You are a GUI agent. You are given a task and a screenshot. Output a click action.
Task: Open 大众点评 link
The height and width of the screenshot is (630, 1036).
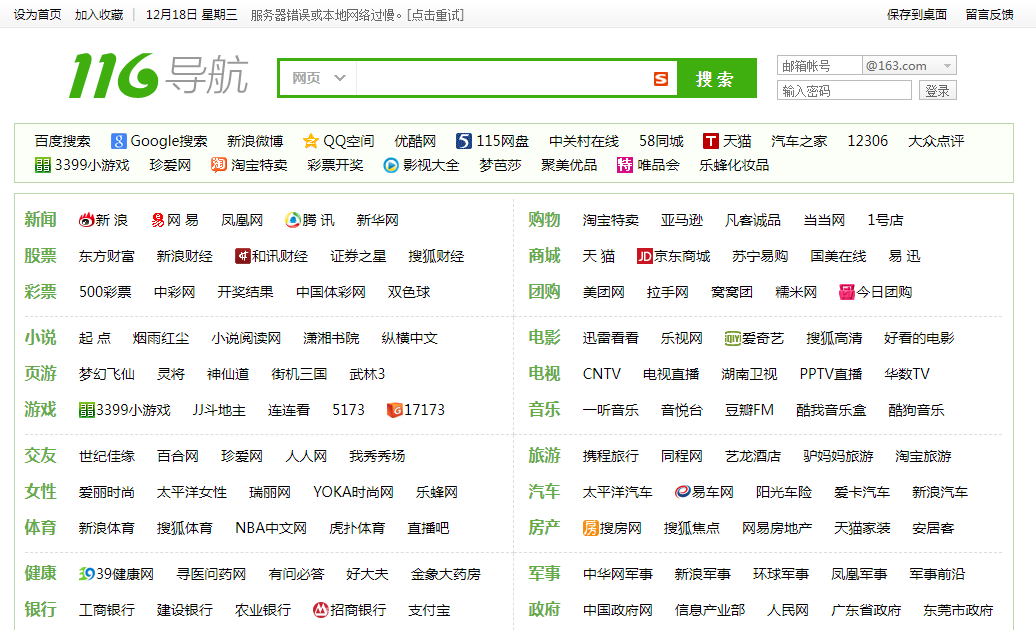tap(936, 141)
